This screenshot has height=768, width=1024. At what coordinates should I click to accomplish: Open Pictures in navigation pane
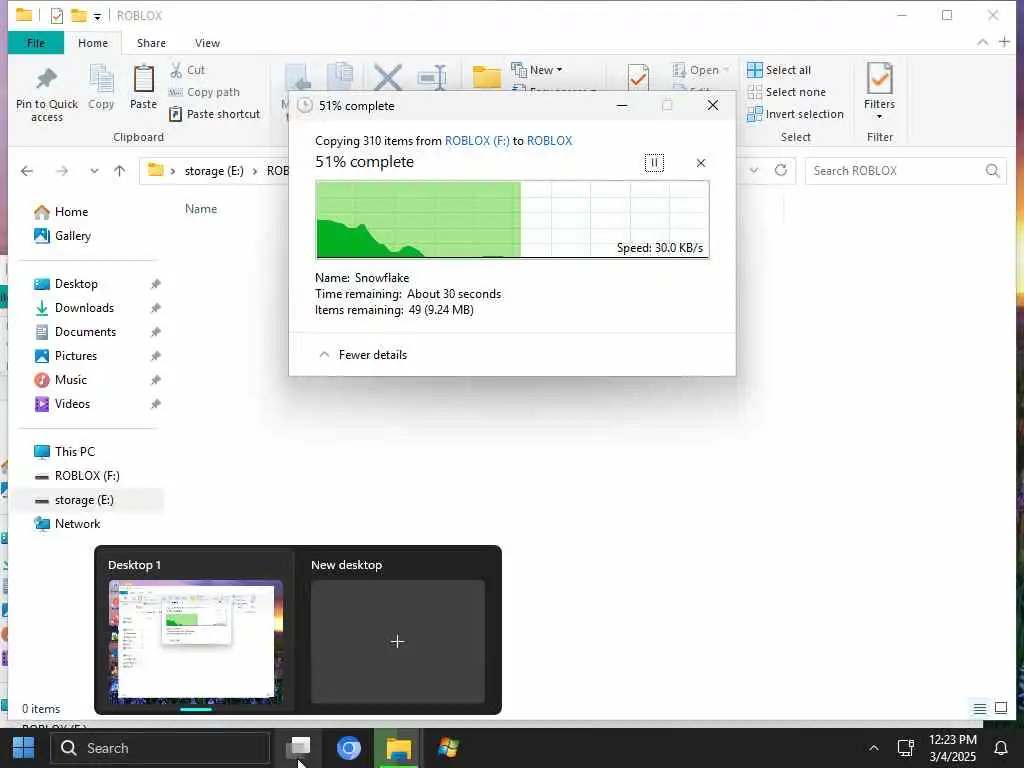[x=66, y=356]
